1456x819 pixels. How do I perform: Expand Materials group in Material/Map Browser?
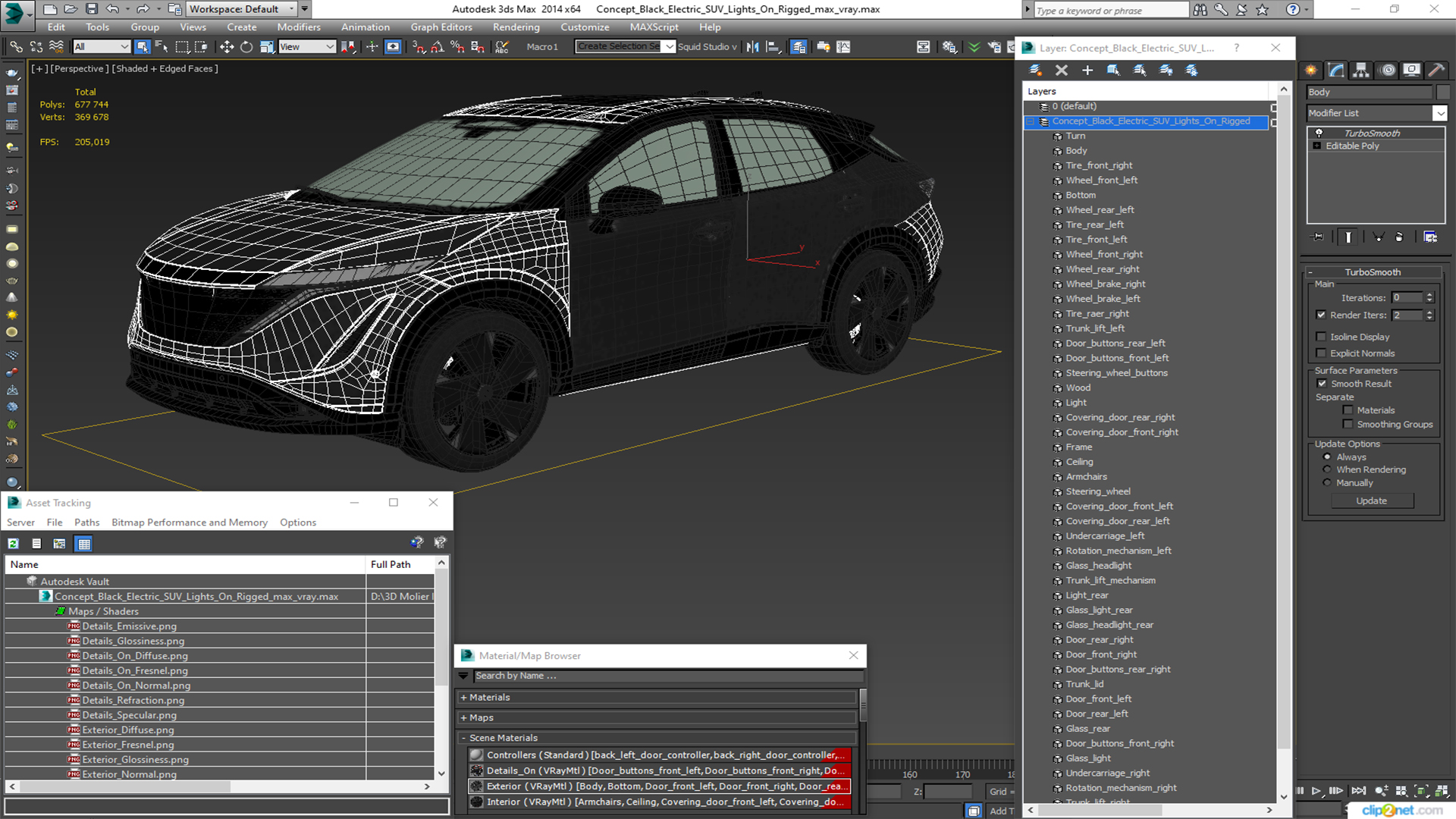pyautogui.click(x=463, y=698)
